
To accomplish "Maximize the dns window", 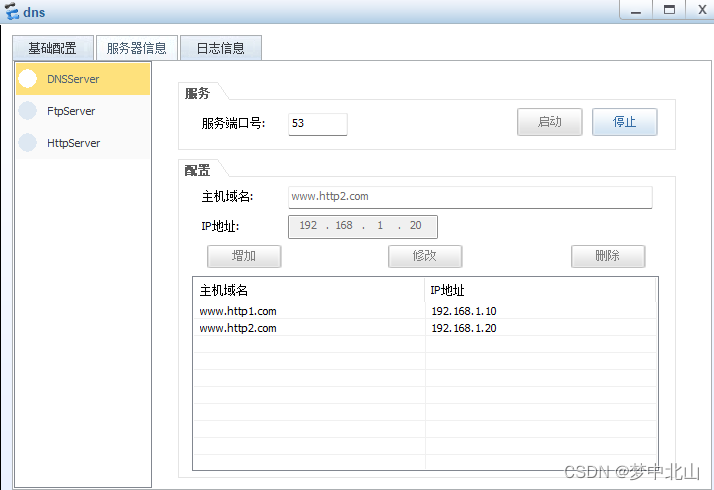I will click(669, 10).
